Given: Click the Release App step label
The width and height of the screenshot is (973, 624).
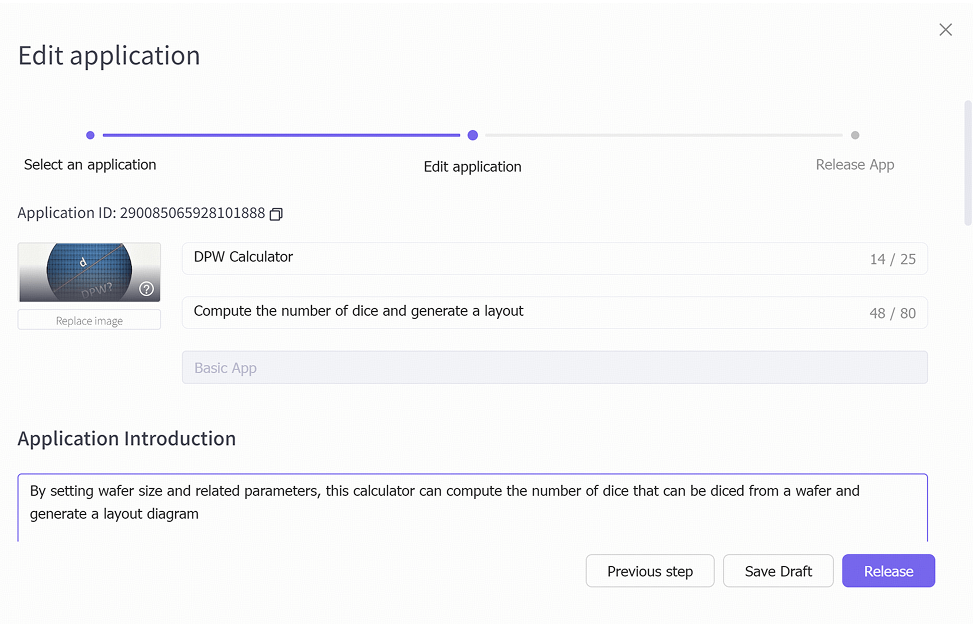Looking at the screenshot, I should click(855, 165).
